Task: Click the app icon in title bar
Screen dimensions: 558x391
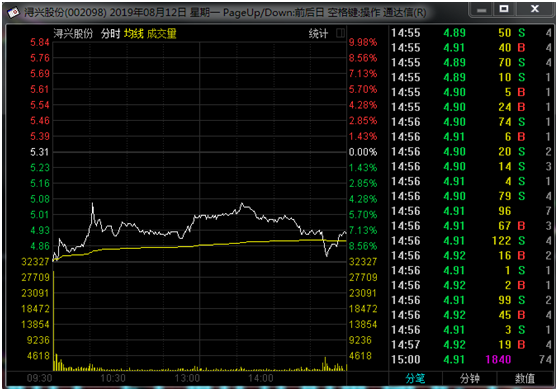Action: tap(13, 13)
